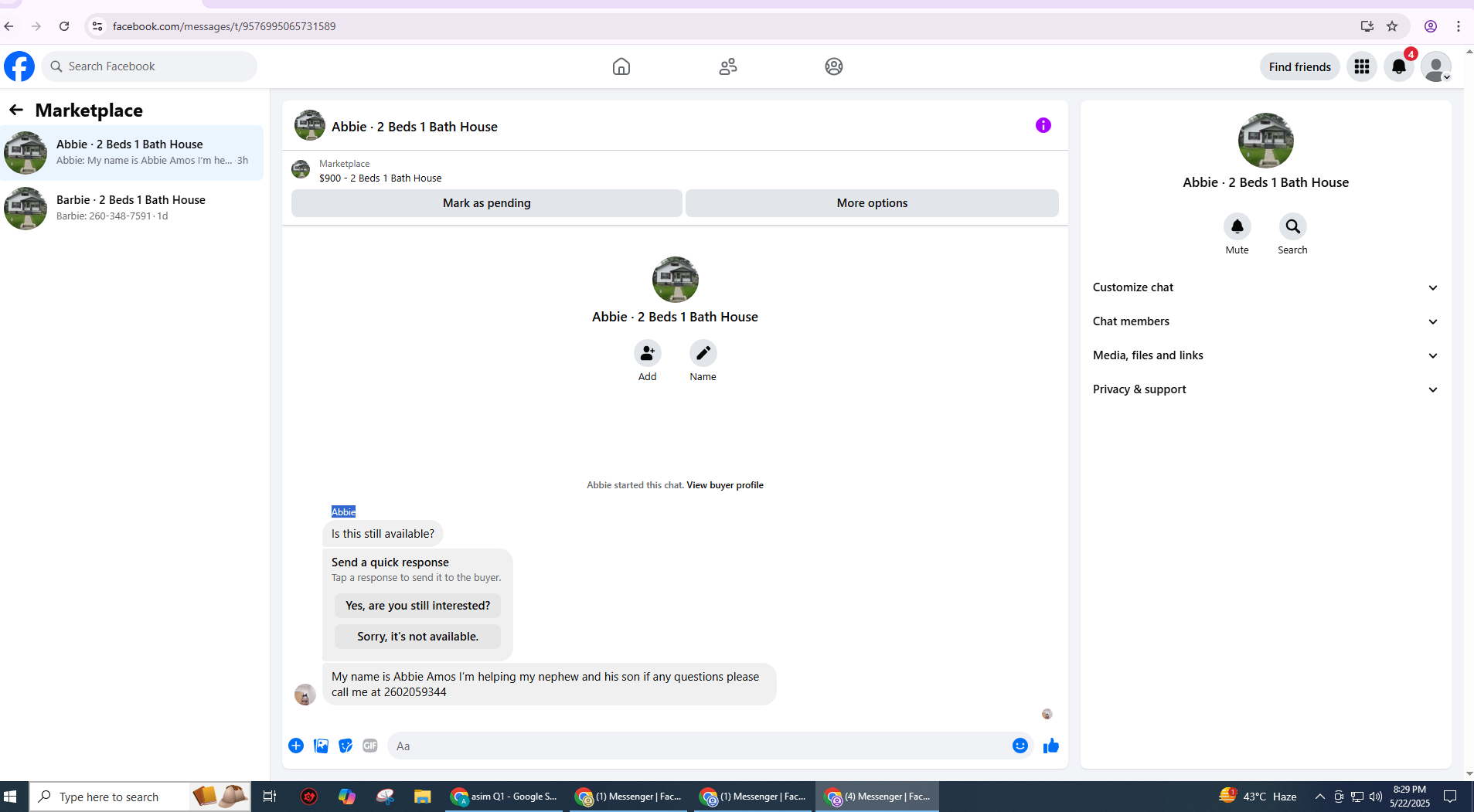Click Abbie's avatar beside her message
The width and height of the screenshot is (1474, 812).
pyautogui.click(x=305, y=694)
